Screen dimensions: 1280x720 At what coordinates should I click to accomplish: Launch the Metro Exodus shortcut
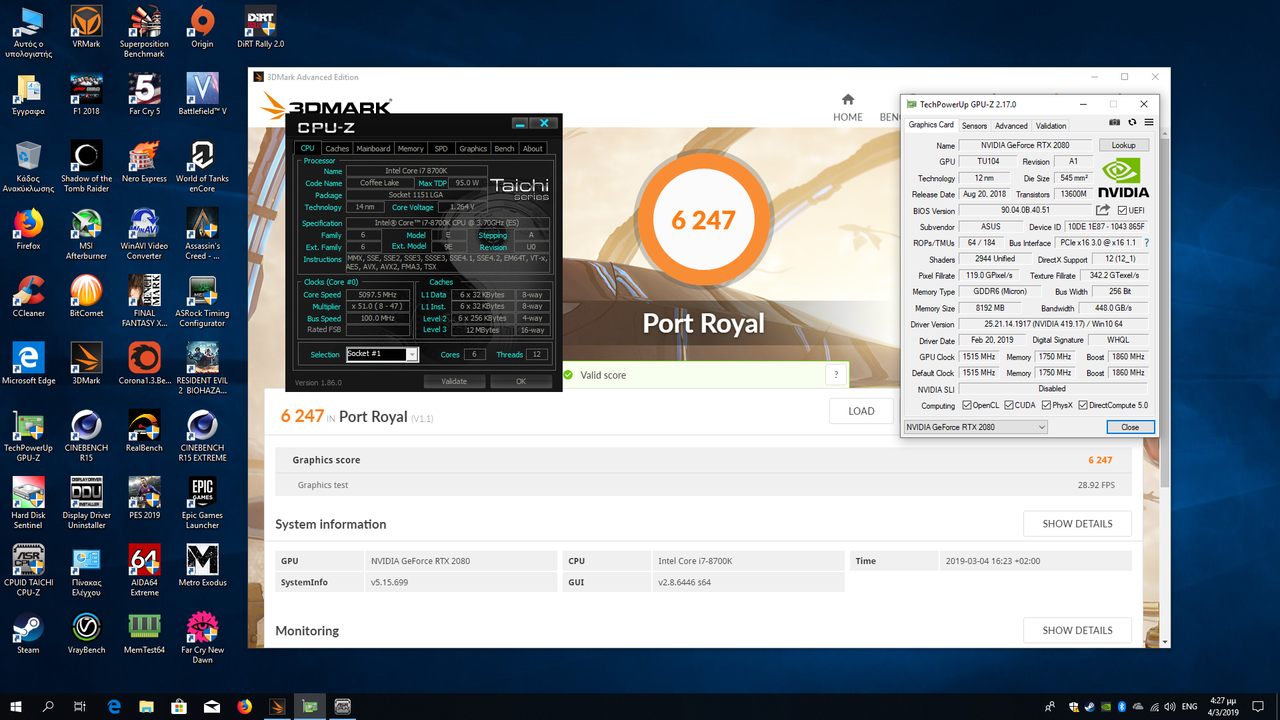[202, 565]
